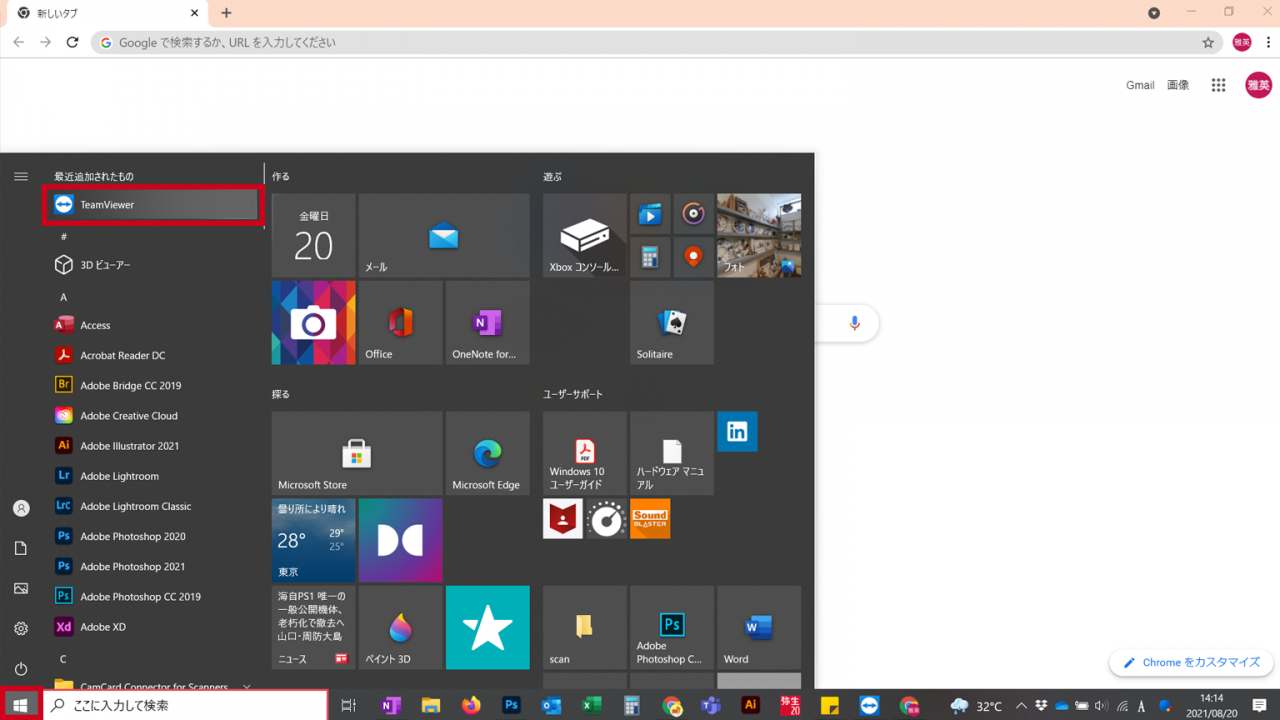Open the LinkedIn tile
The width and height of the screenshot is (1280, 720).
coord(737,432)
